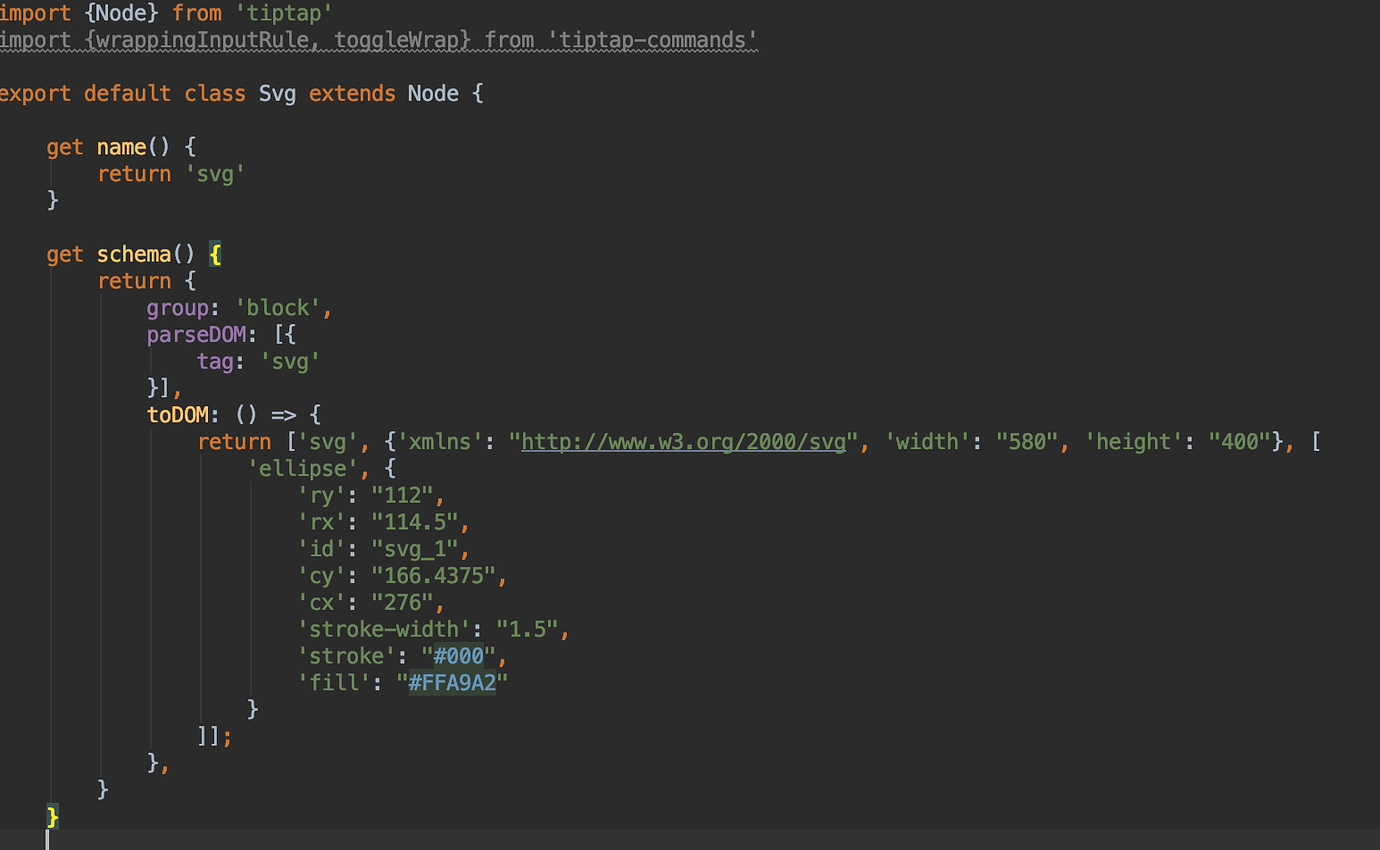This screenshot has height=850, width=1380.
Task: Click the 'stroke-width' key
Action: [384, 629]
